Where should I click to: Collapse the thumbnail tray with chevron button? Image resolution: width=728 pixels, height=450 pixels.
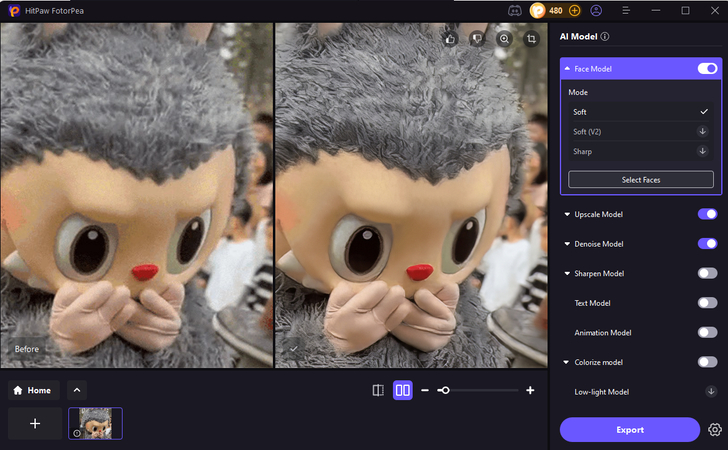tap(77, 390)
